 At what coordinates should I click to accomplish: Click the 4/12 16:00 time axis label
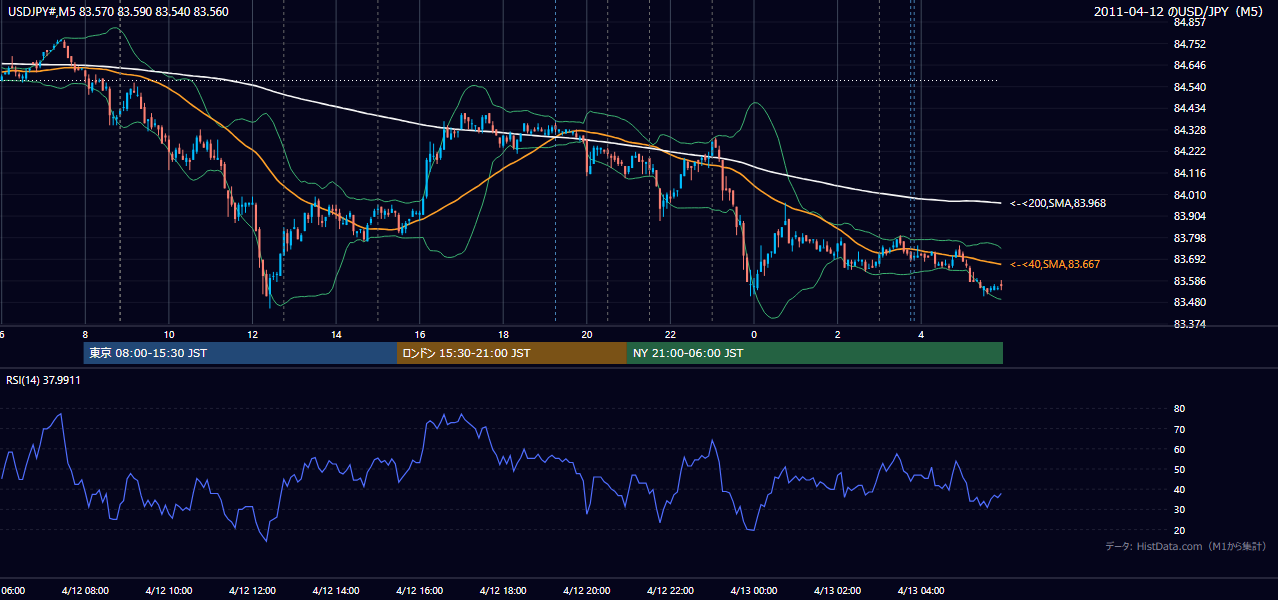(x=420, y=591)
